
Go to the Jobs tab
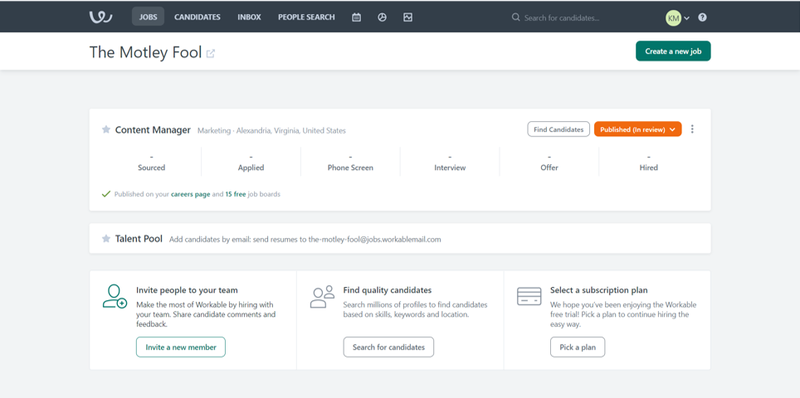tap(148, 17)
